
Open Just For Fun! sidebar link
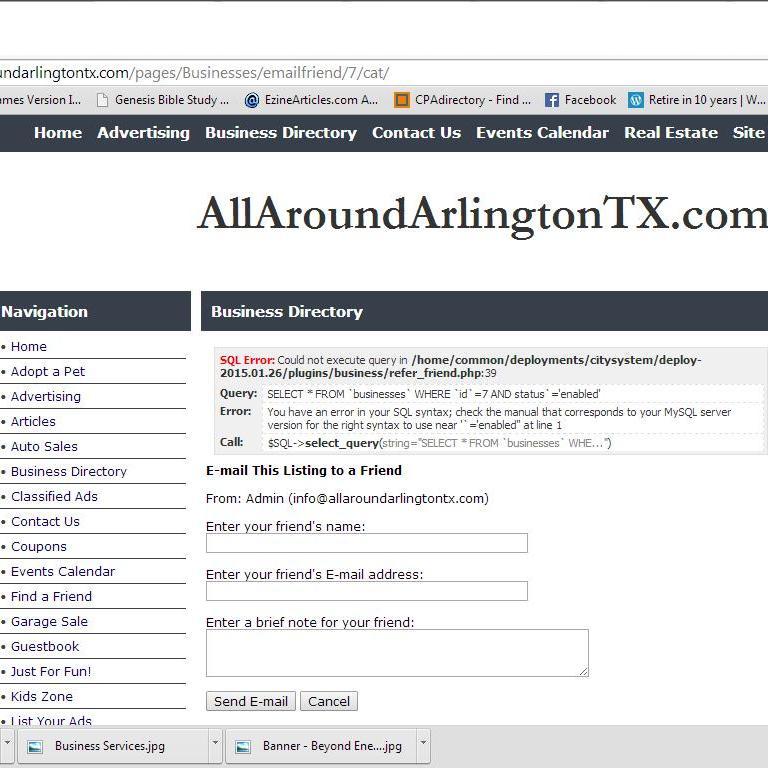pos(51,672)
